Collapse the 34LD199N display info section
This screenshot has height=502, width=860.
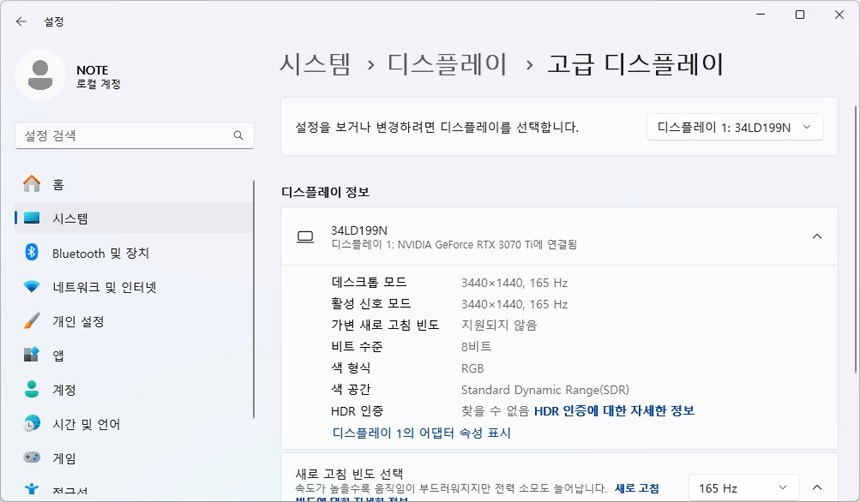[x=816, y=237]
